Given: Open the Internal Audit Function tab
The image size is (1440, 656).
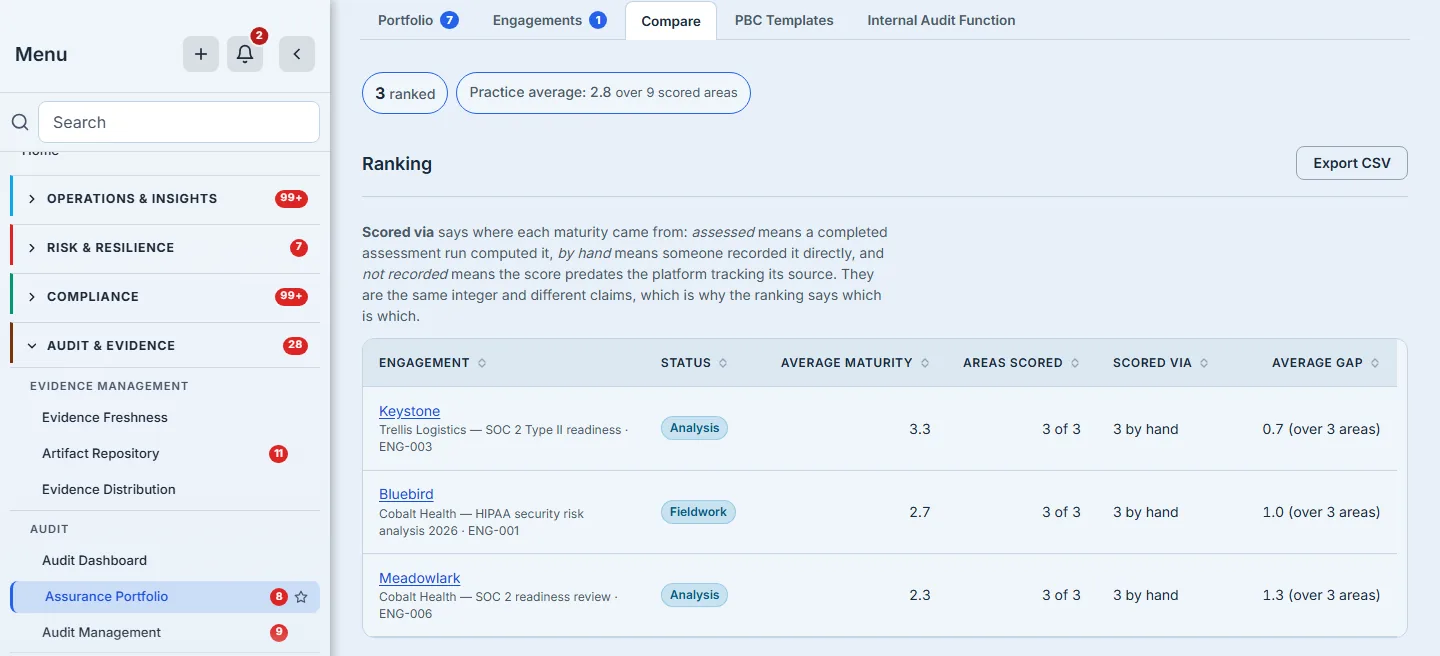Looking at the screenshot, I should [941, 20].
